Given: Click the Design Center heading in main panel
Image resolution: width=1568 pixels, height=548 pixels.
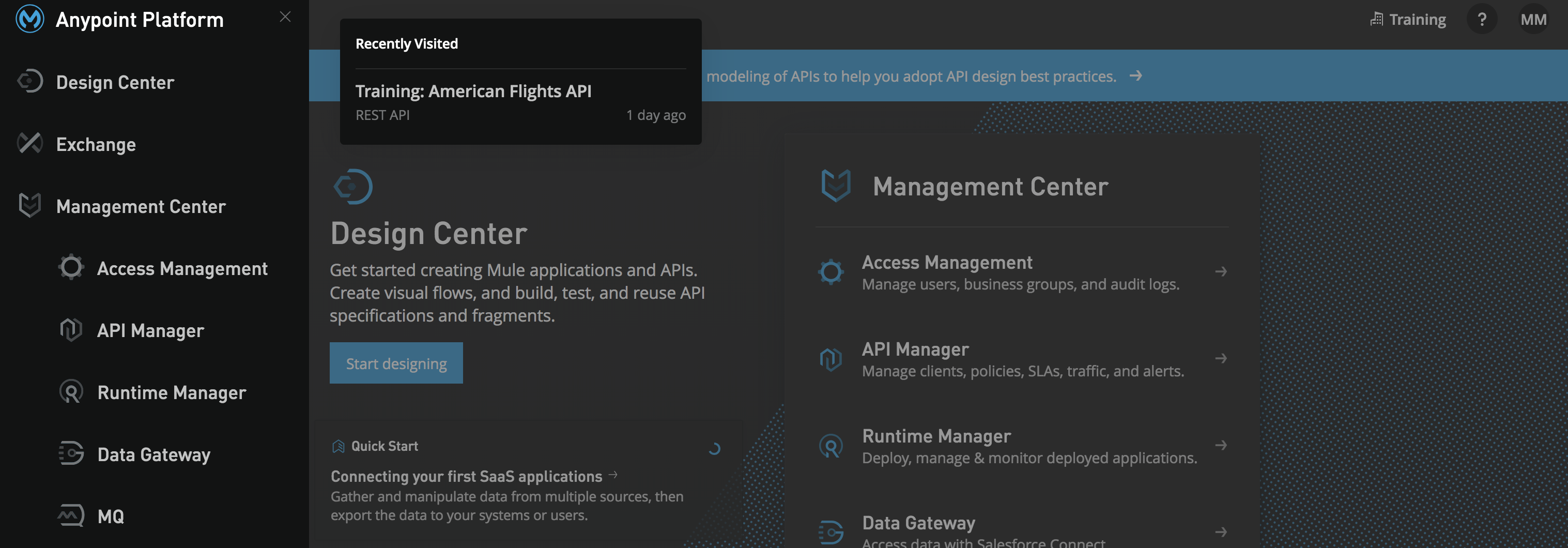Looking at the screenshot, I should tap(428, 233).
